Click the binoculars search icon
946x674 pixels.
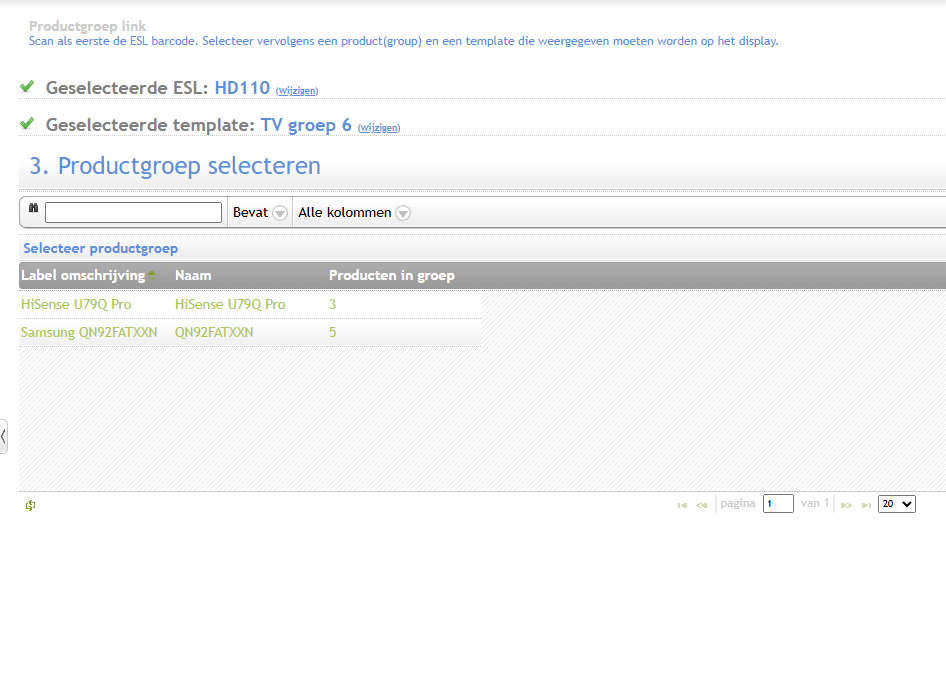33,208
